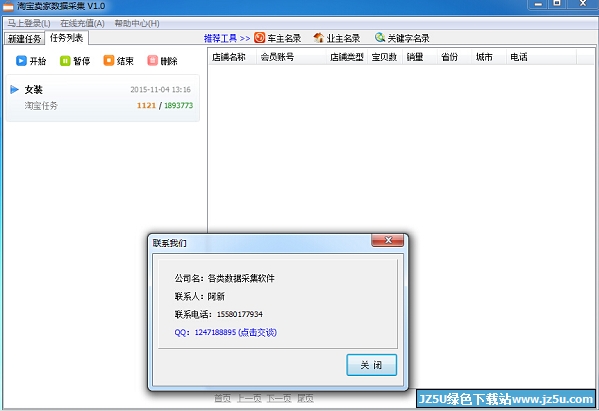Go to 尾页 last page
The width and height of the screenshot is (599, 411).
305,399
